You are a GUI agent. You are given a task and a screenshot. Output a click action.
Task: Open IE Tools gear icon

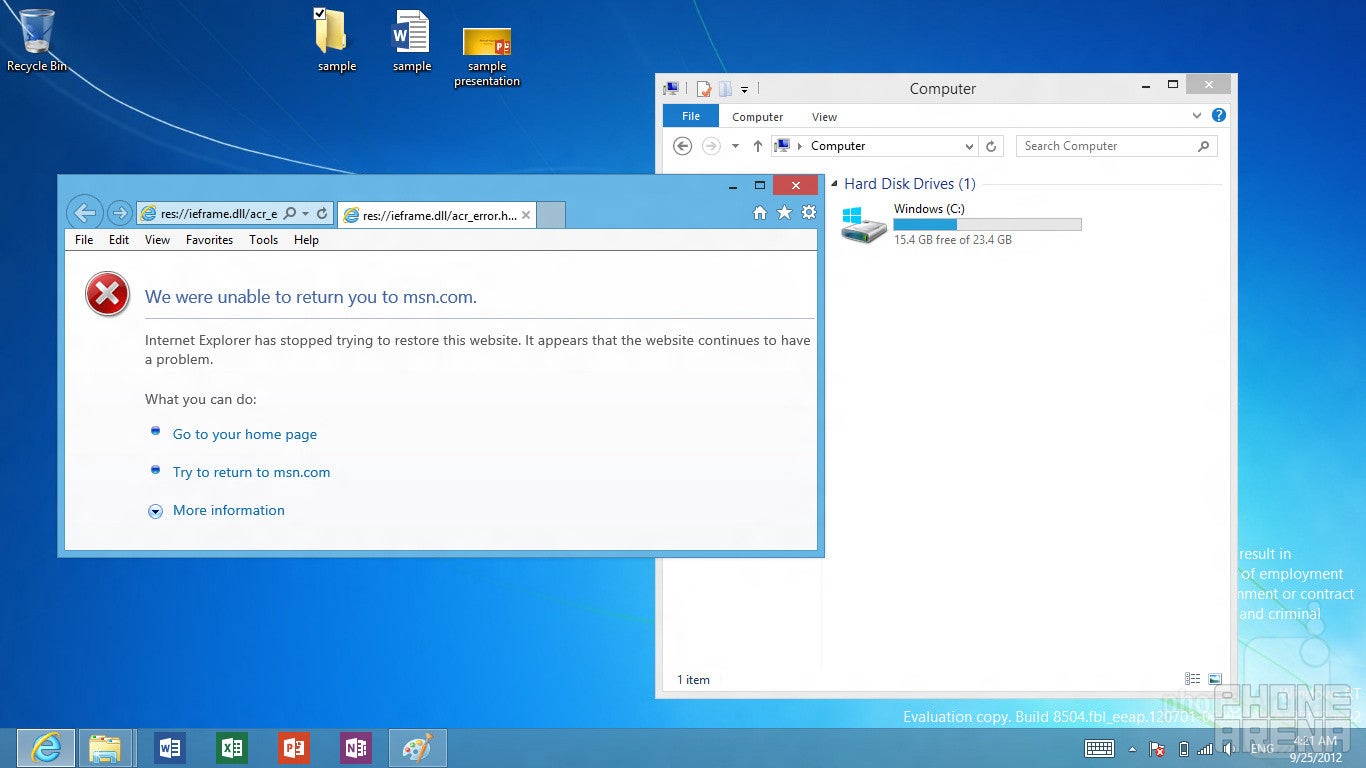click(x=809, y=212)
